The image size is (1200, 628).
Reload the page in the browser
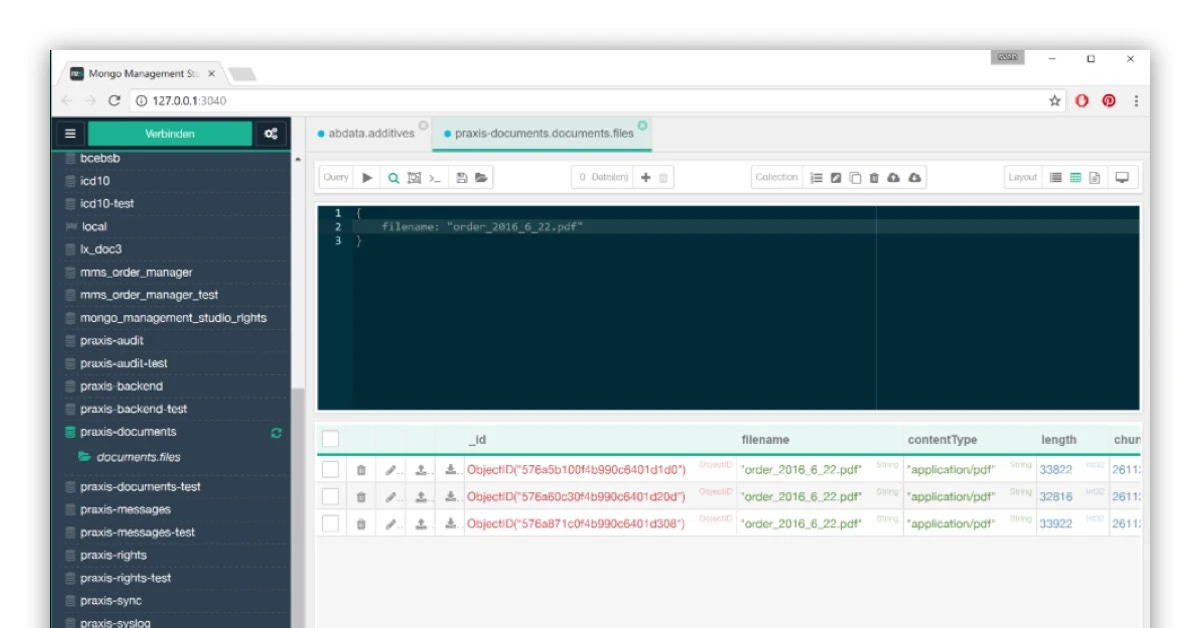(114, 101)
